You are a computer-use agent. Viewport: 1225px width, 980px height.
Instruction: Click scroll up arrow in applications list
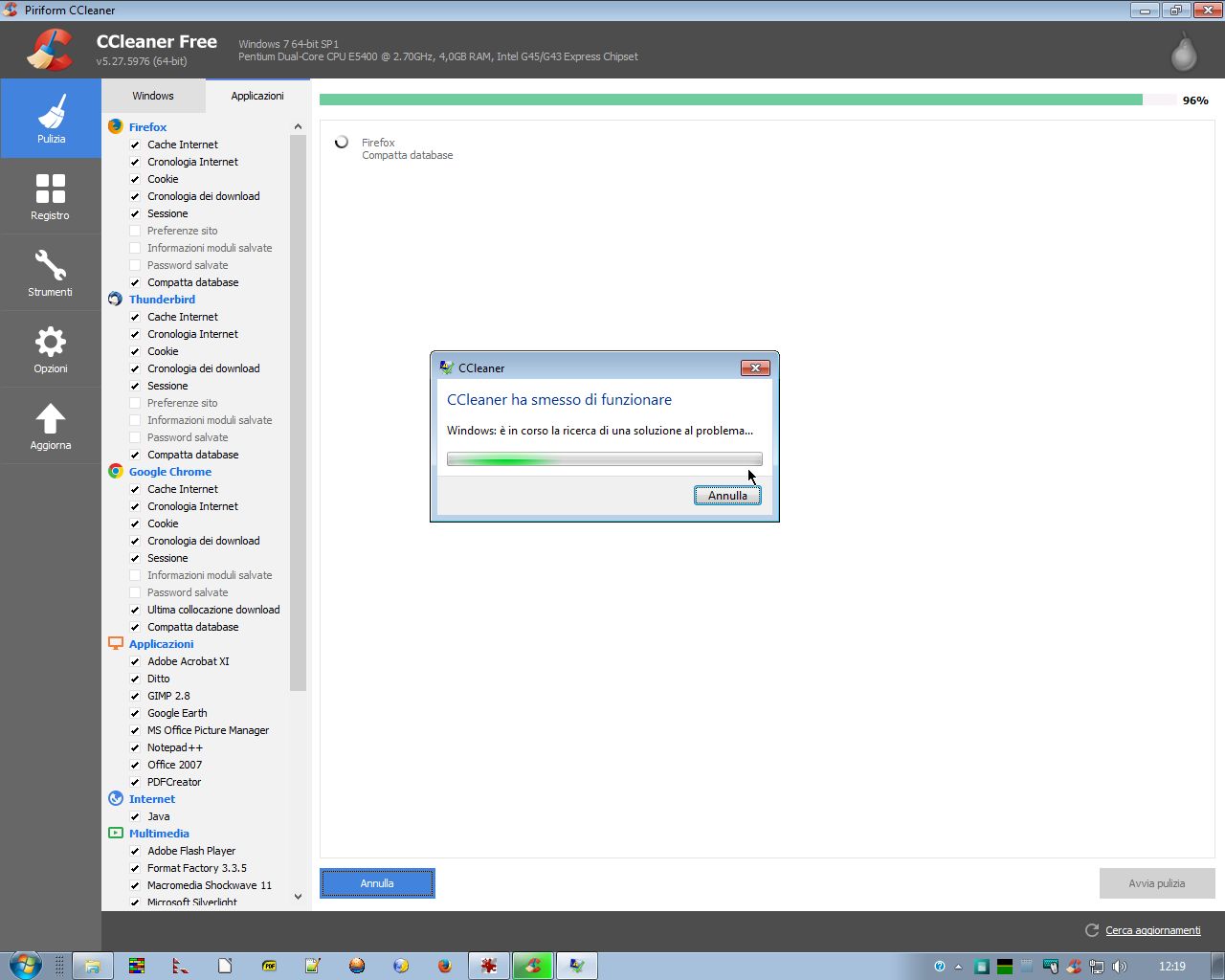coord(298,126)
